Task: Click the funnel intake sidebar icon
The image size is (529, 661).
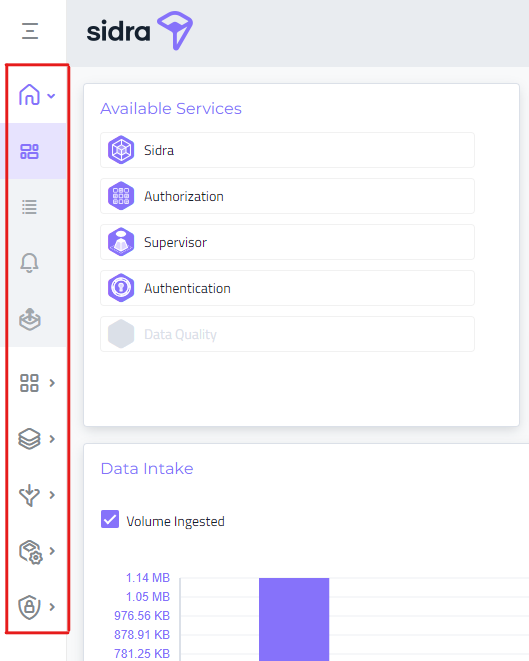Action: 30,495
